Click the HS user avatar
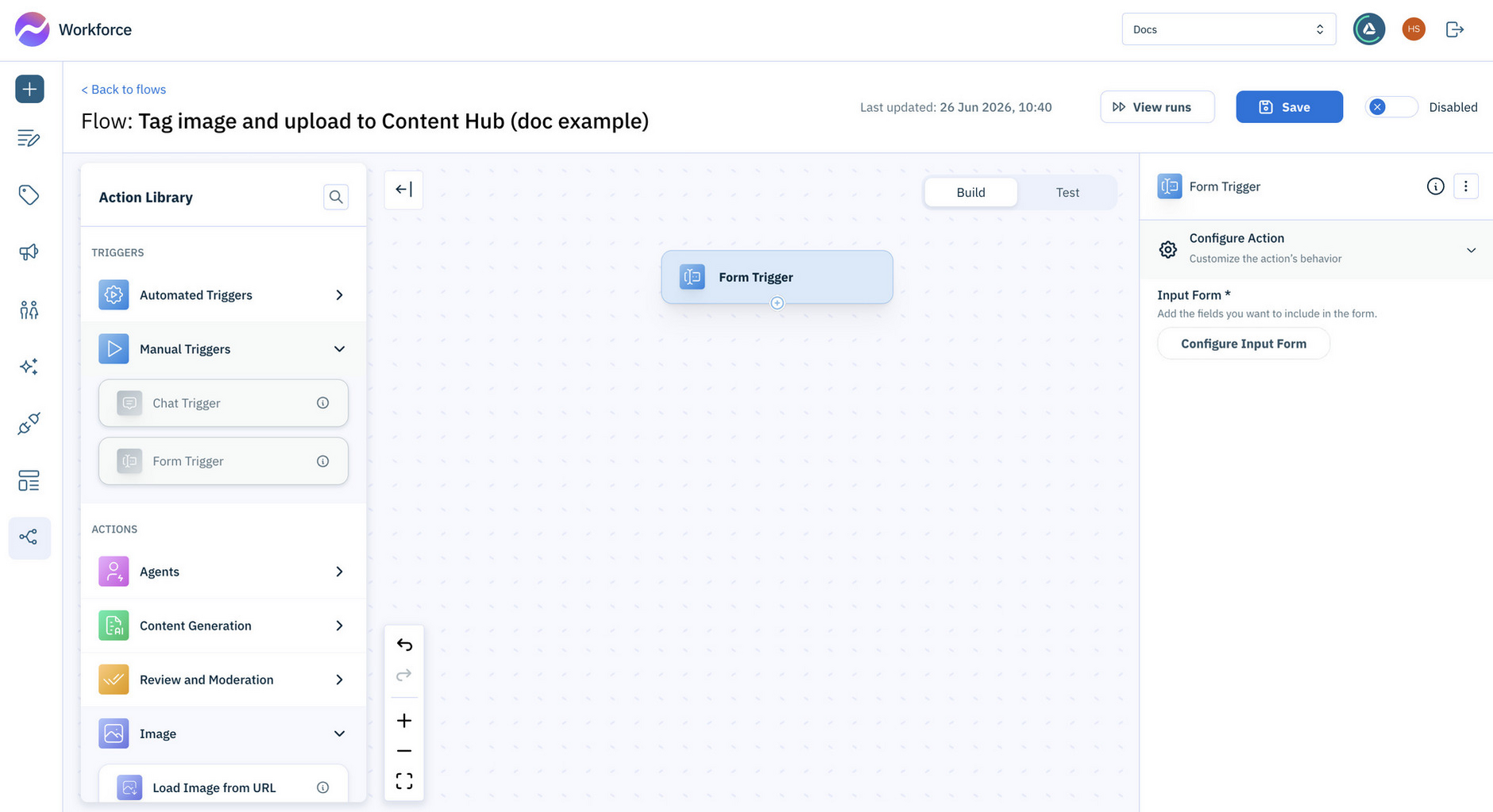The width and height of the screenshot is (1493, 812). [1414, 29]
